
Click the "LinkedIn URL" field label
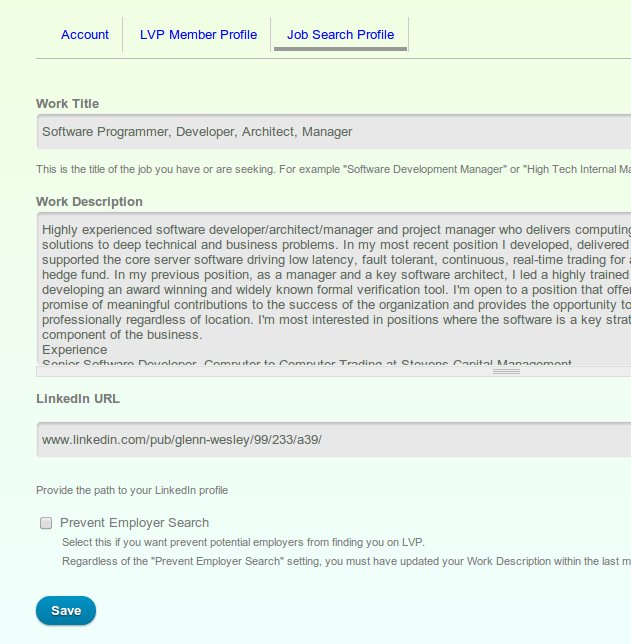coord(78,399)
